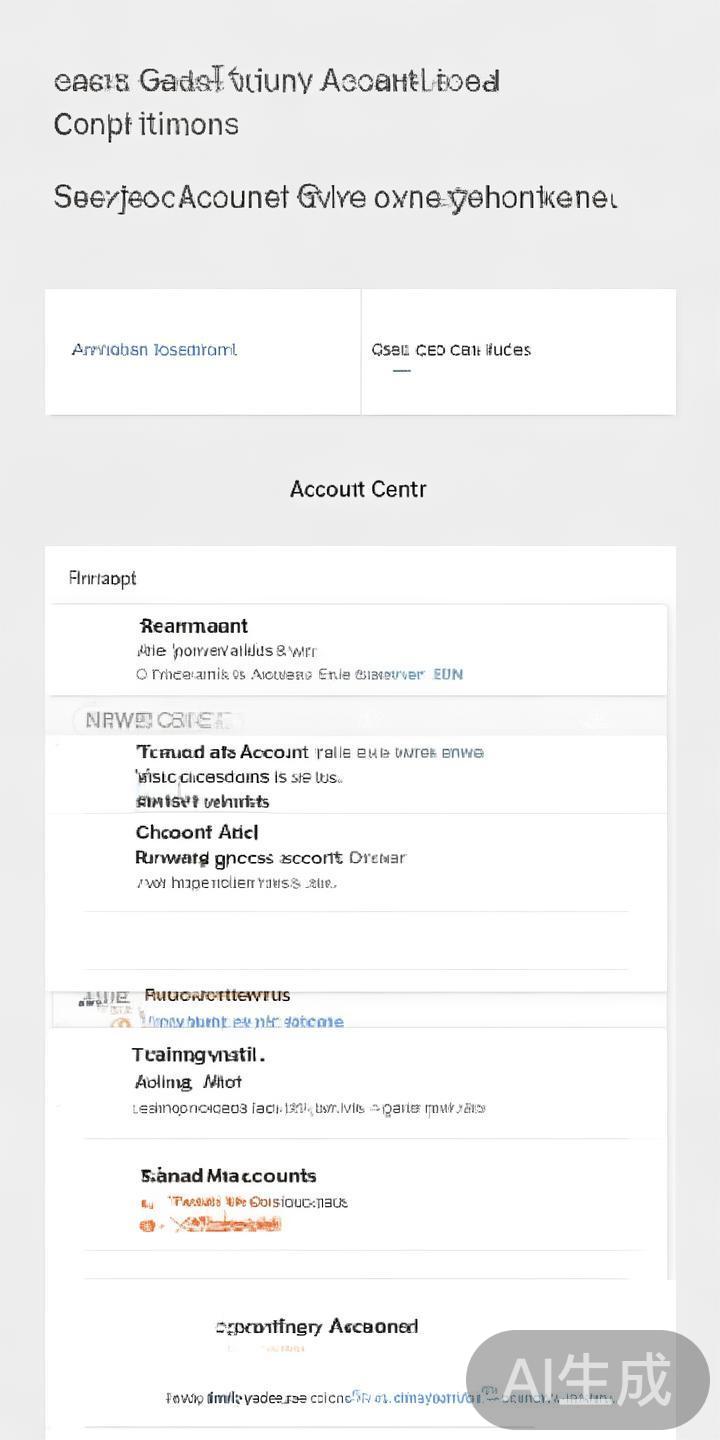The height and width of the screenshot is (1440, 720).
Task: Click the Rudoworttewrus title text
Action: point(217,995)
